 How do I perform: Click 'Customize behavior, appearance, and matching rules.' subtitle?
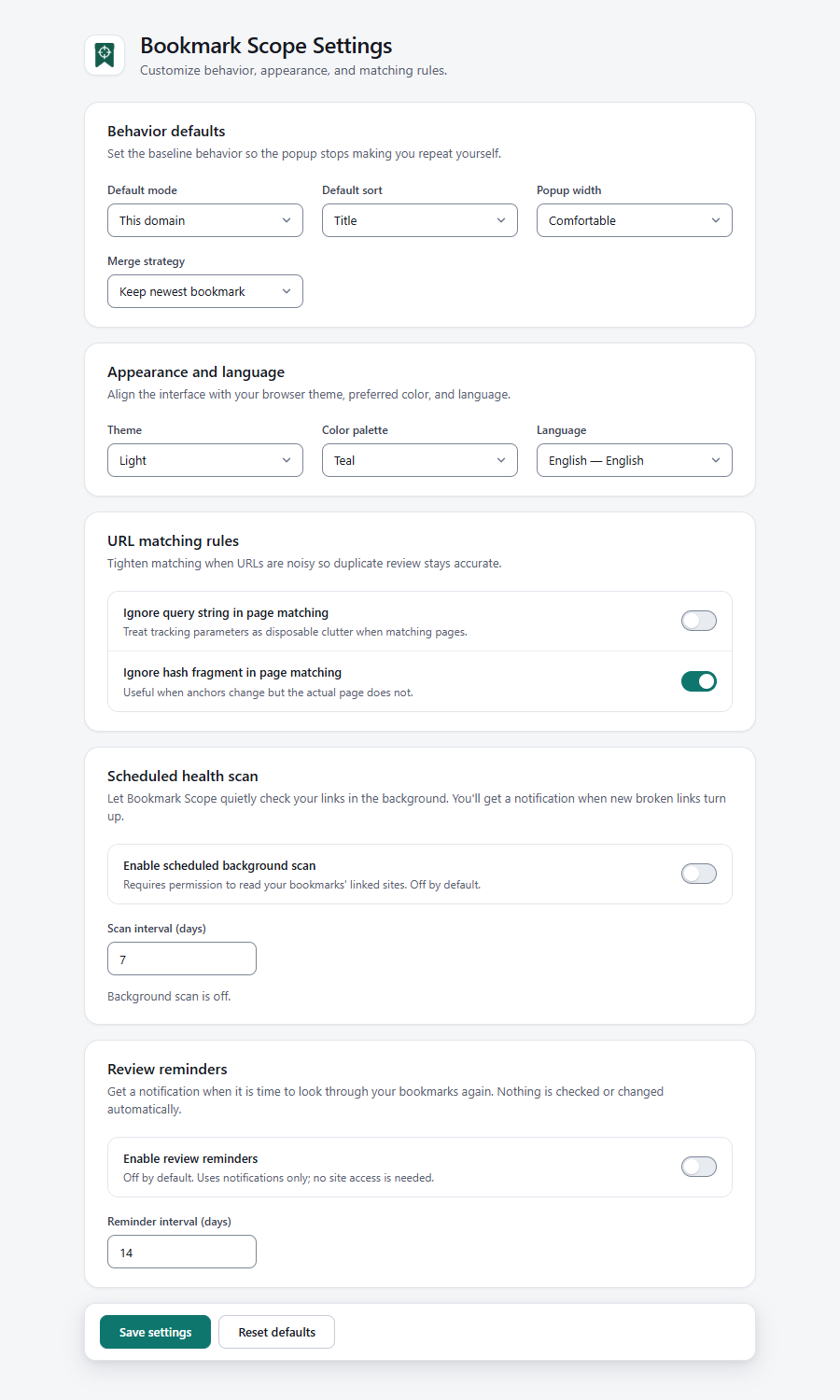(x=293, y=71)
